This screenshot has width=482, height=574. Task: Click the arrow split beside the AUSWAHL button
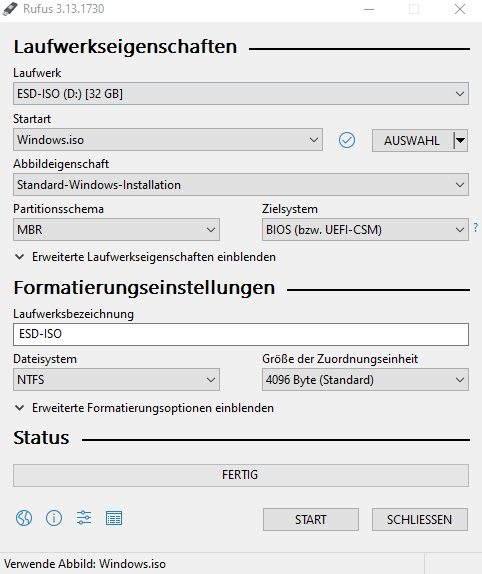460,140
